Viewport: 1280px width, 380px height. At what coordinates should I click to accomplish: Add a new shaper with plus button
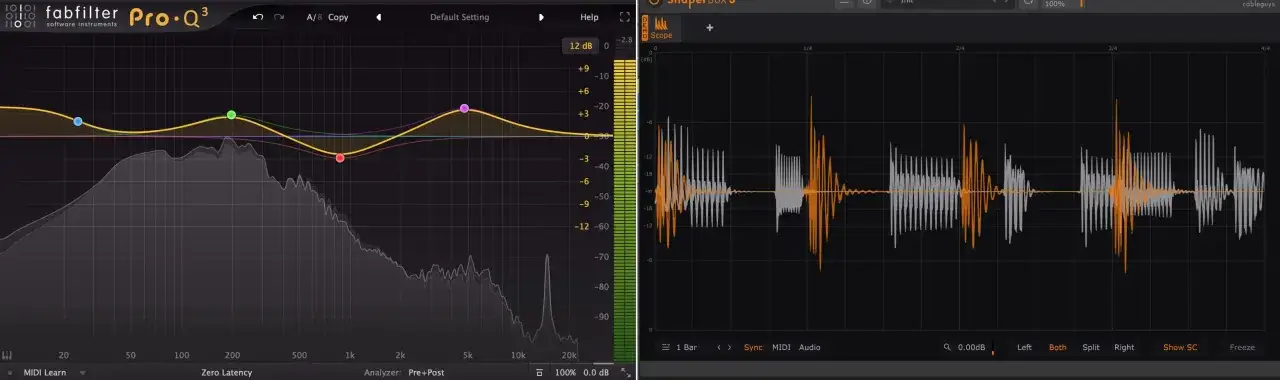click(x=710, y=27)
